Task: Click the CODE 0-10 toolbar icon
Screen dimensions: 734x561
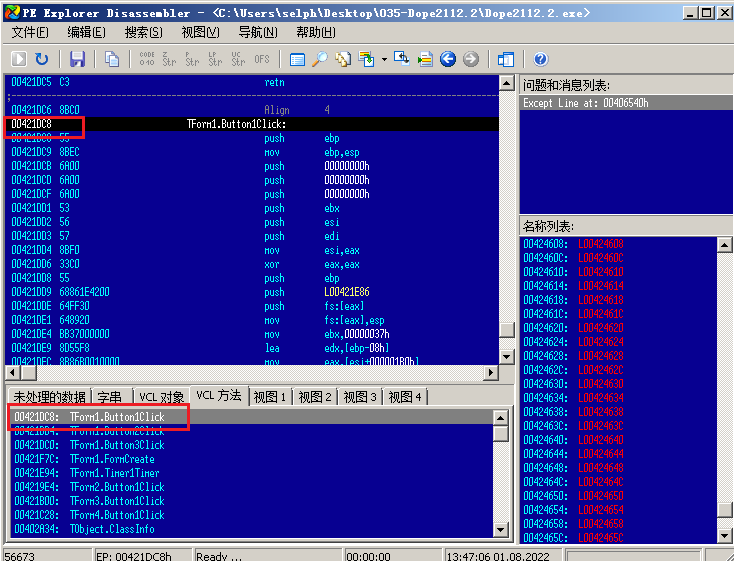Action: [147, 60]
